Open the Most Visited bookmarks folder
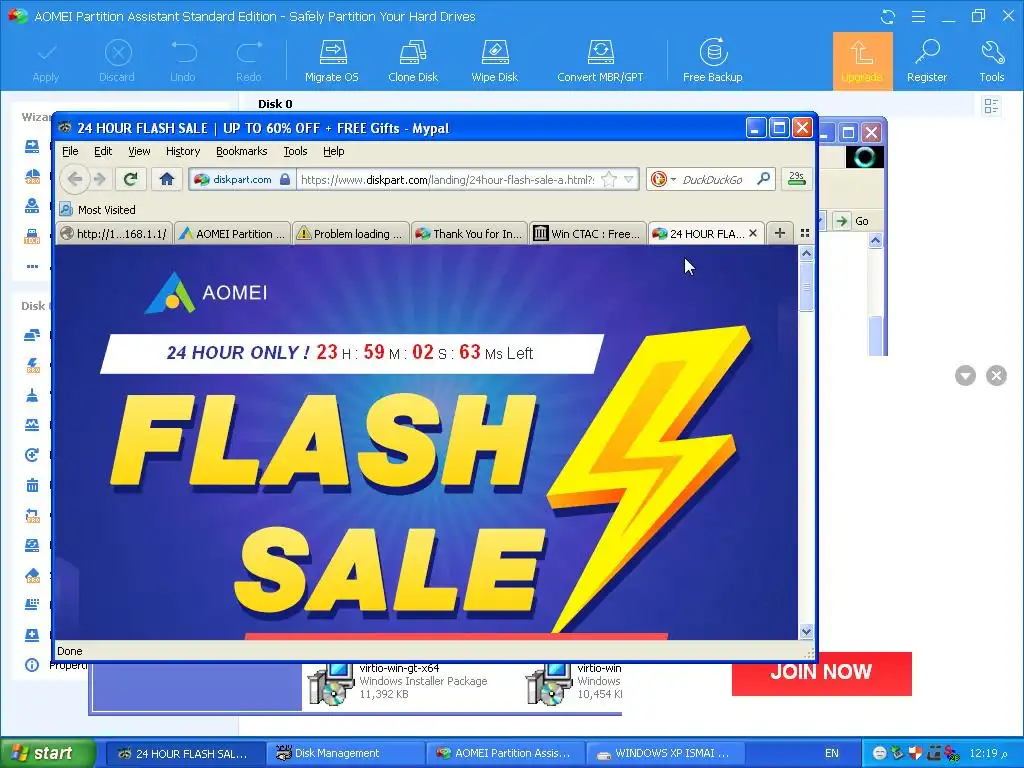This screenshot has width=1024, height=768. 98,210
